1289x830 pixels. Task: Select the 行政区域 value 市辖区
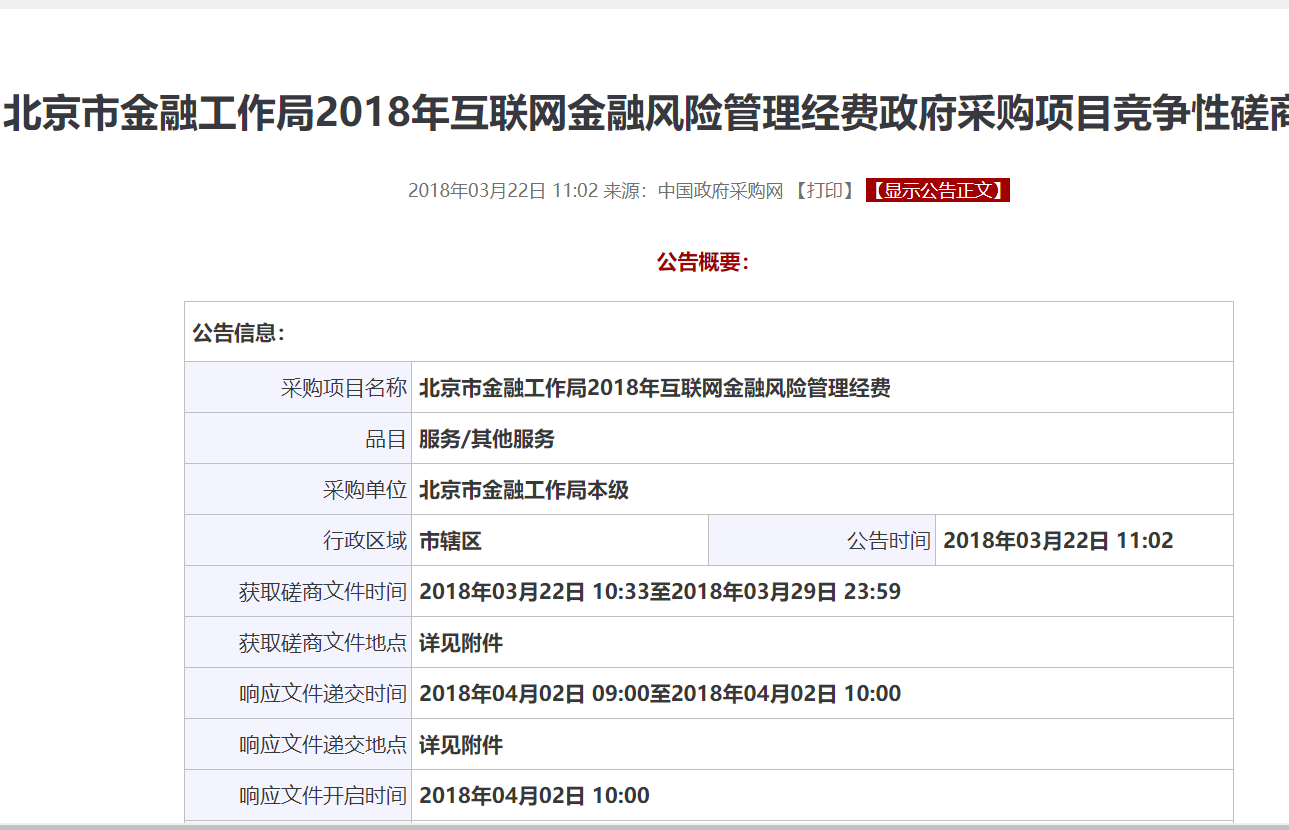pyautogui.click(x=451, y=539)
